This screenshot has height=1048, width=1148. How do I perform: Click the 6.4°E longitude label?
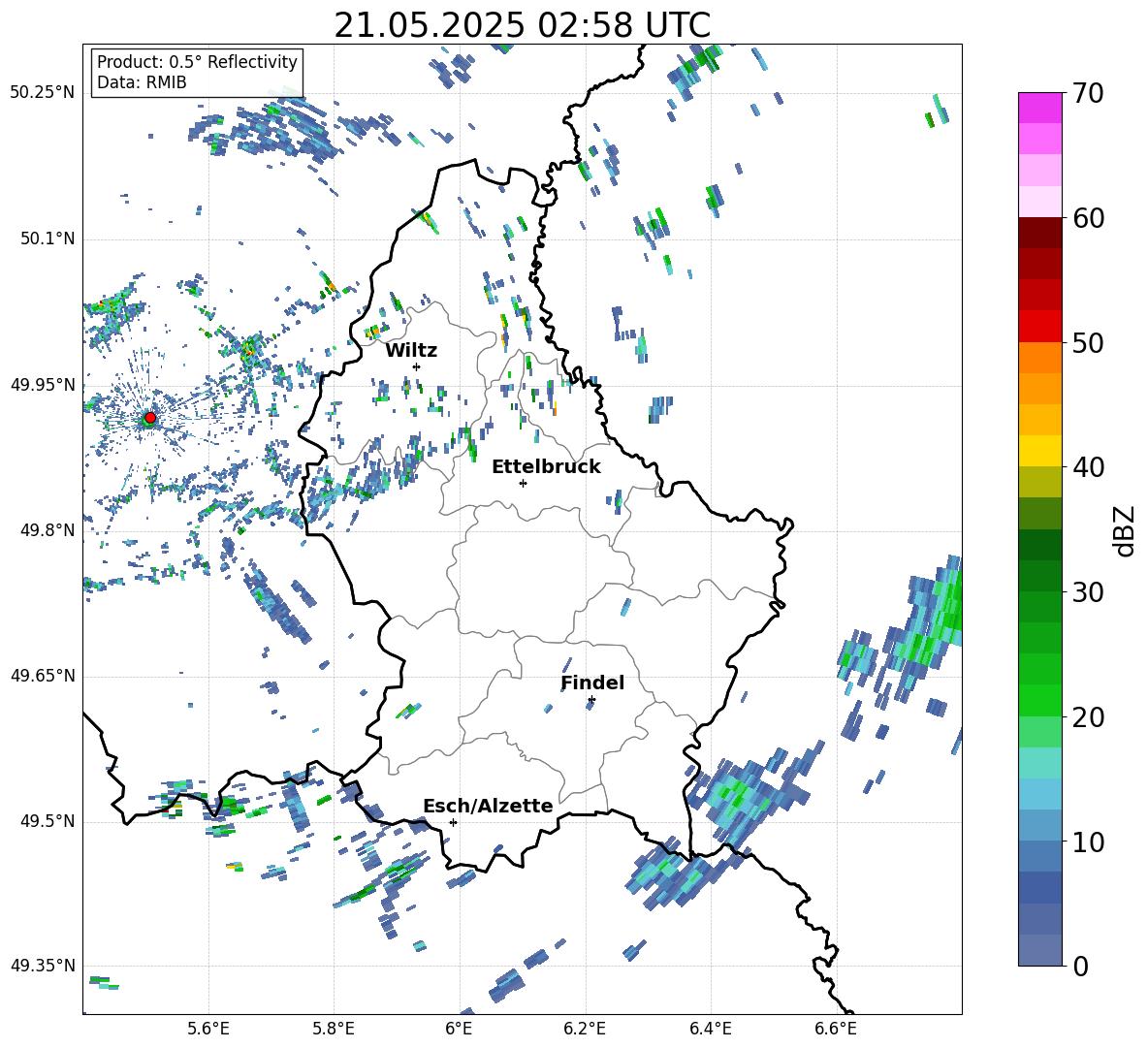pyautogui.click(x=710, y=1029)
